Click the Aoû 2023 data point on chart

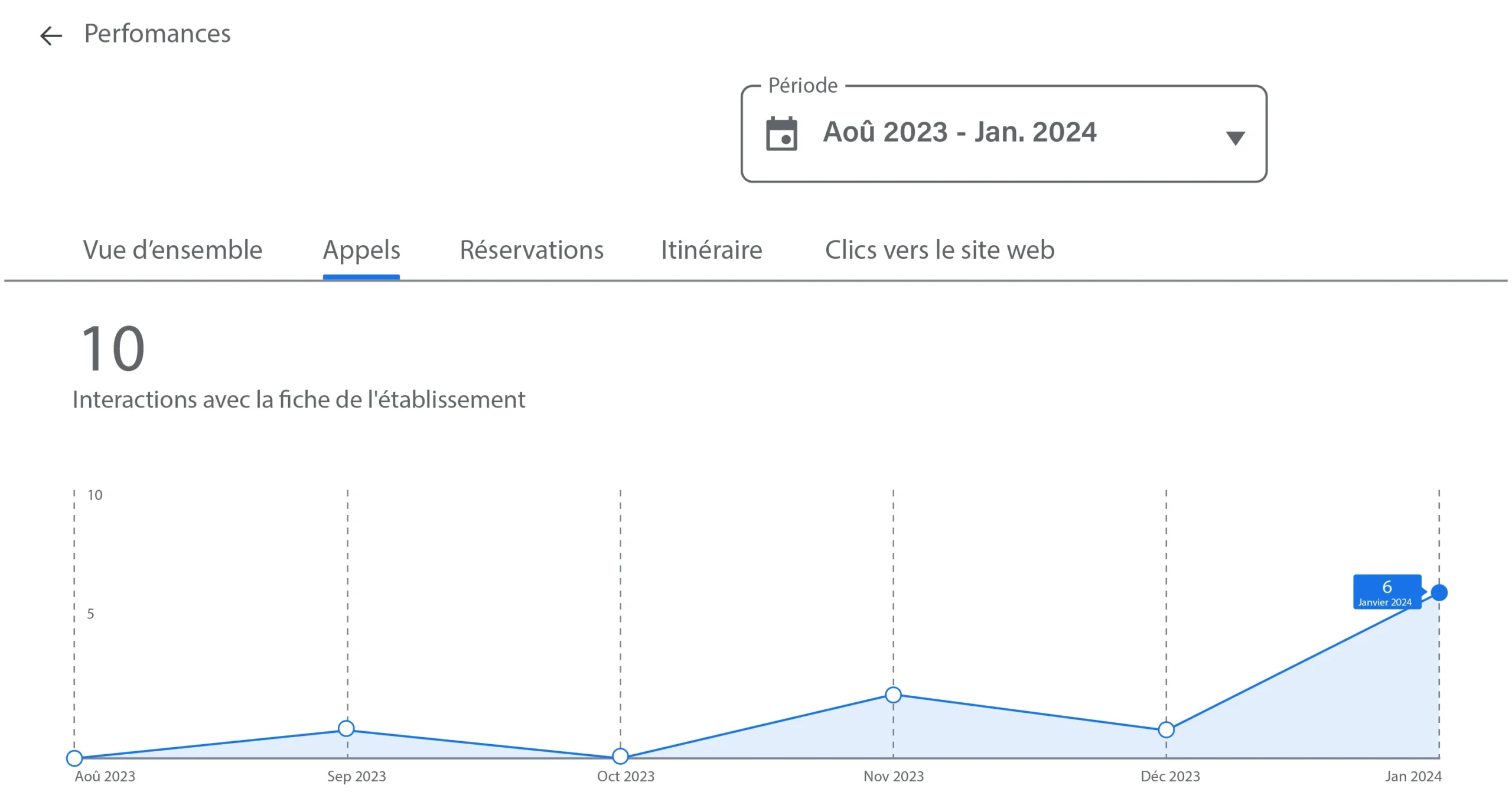coord(74,758)
